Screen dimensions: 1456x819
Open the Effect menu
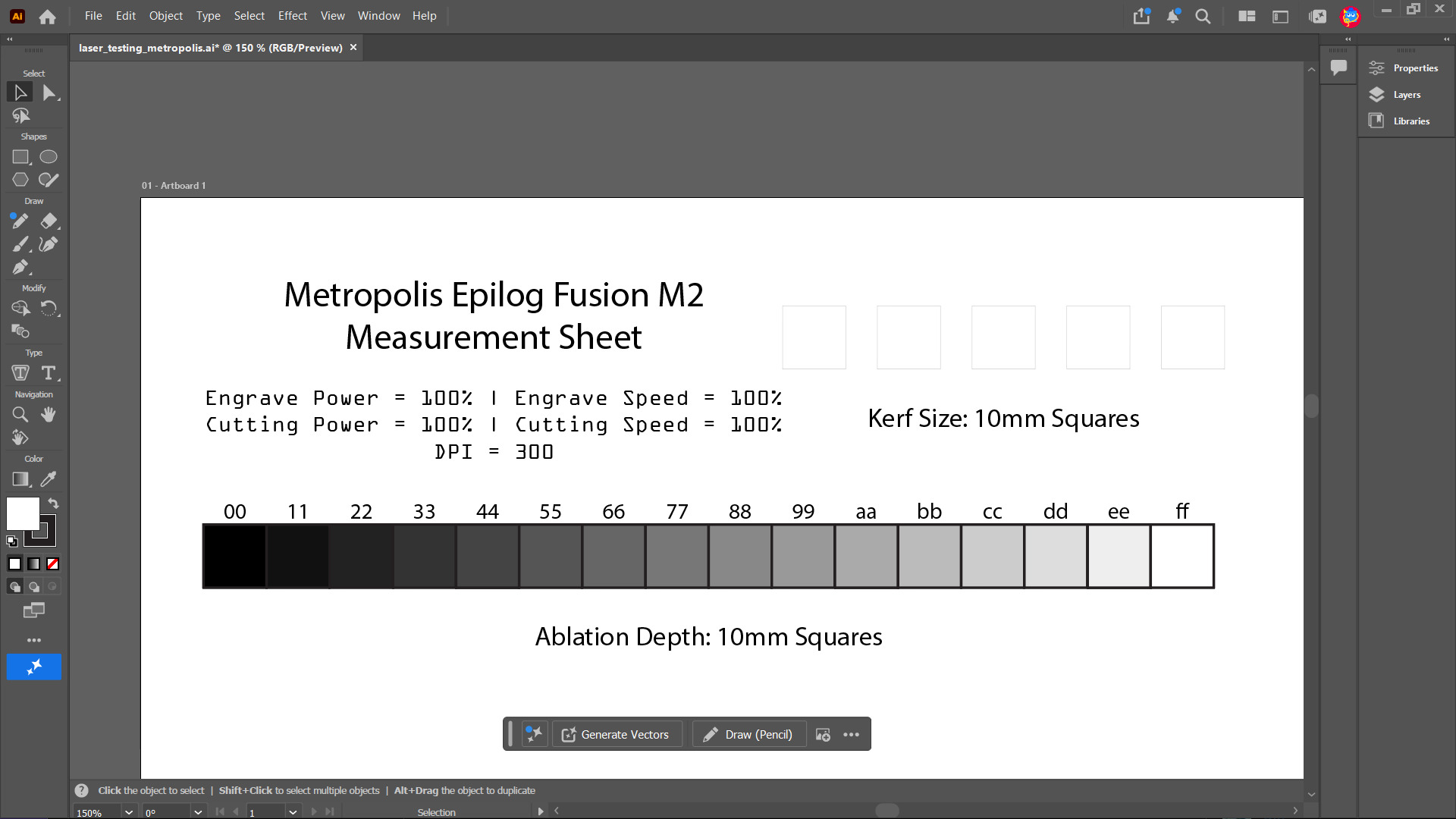click(293, 16)
